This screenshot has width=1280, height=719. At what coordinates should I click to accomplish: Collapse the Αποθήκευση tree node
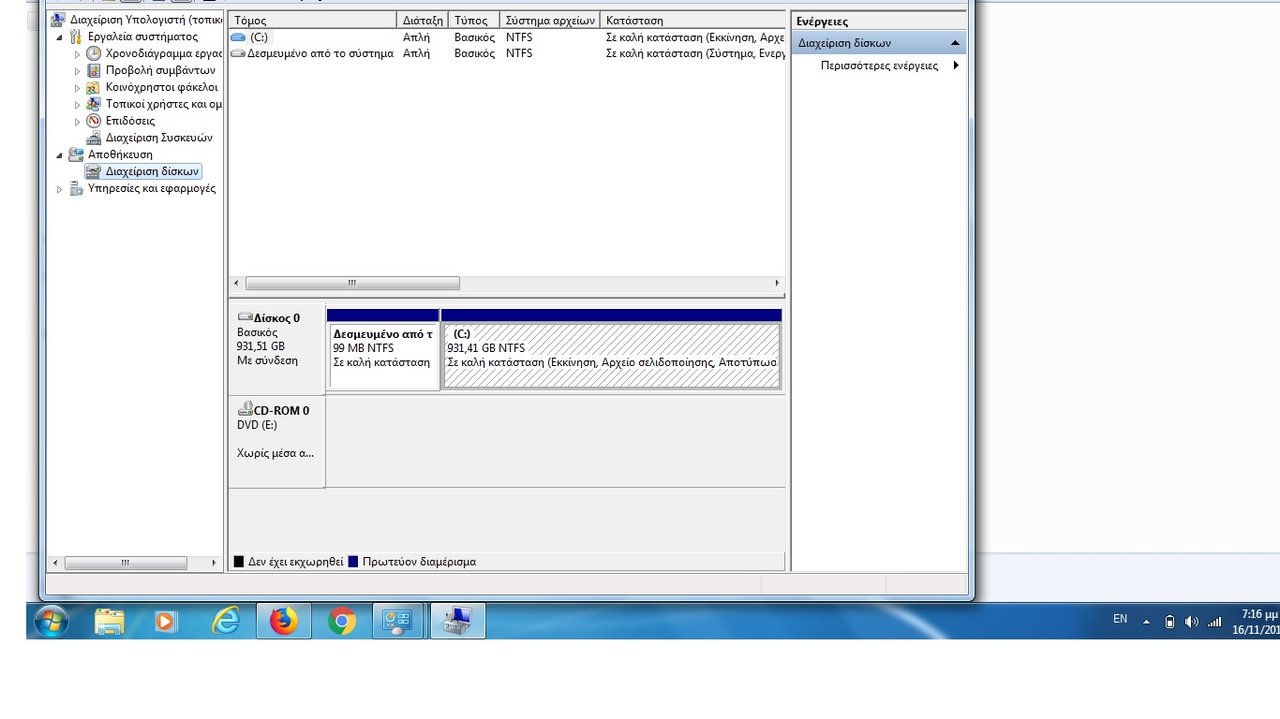point(60,155)
